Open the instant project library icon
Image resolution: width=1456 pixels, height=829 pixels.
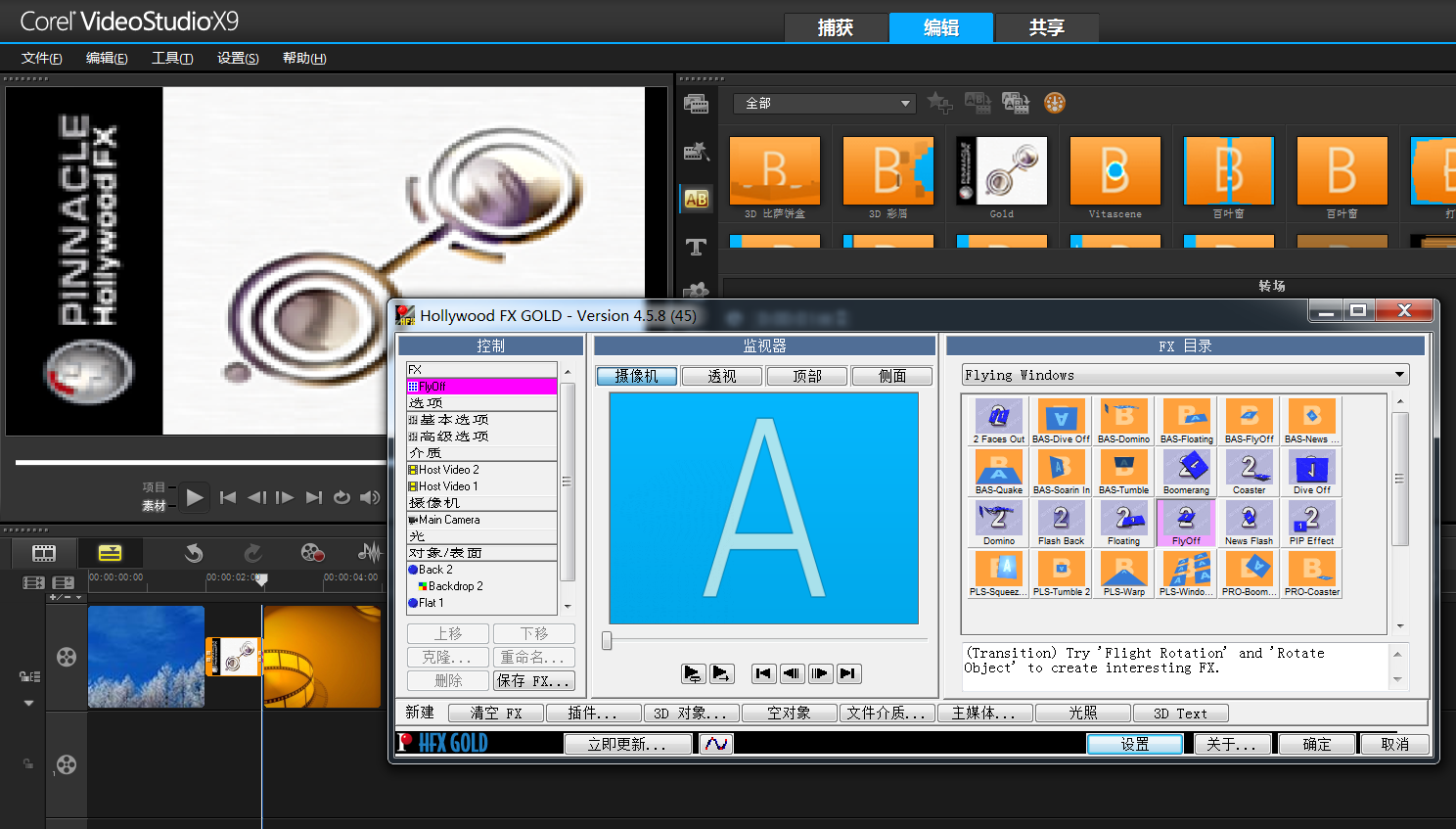pyautogui.click(x=696, y=151)
